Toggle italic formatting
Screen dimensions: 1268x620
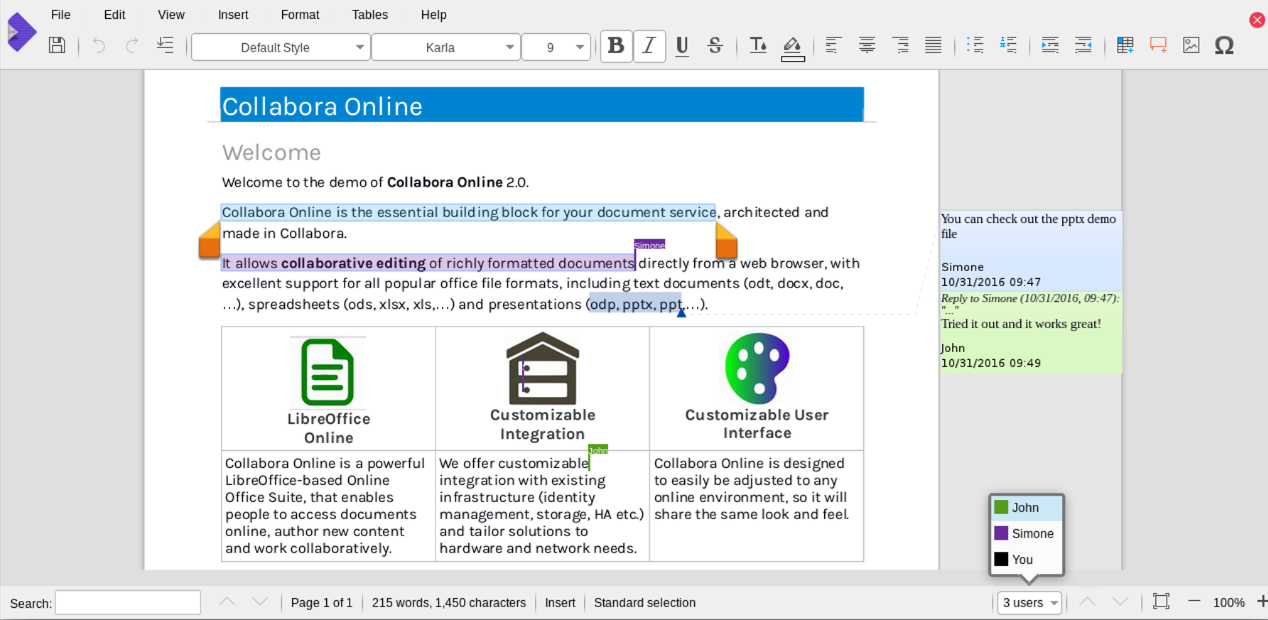pyautogui.click(x=649, y=46)
